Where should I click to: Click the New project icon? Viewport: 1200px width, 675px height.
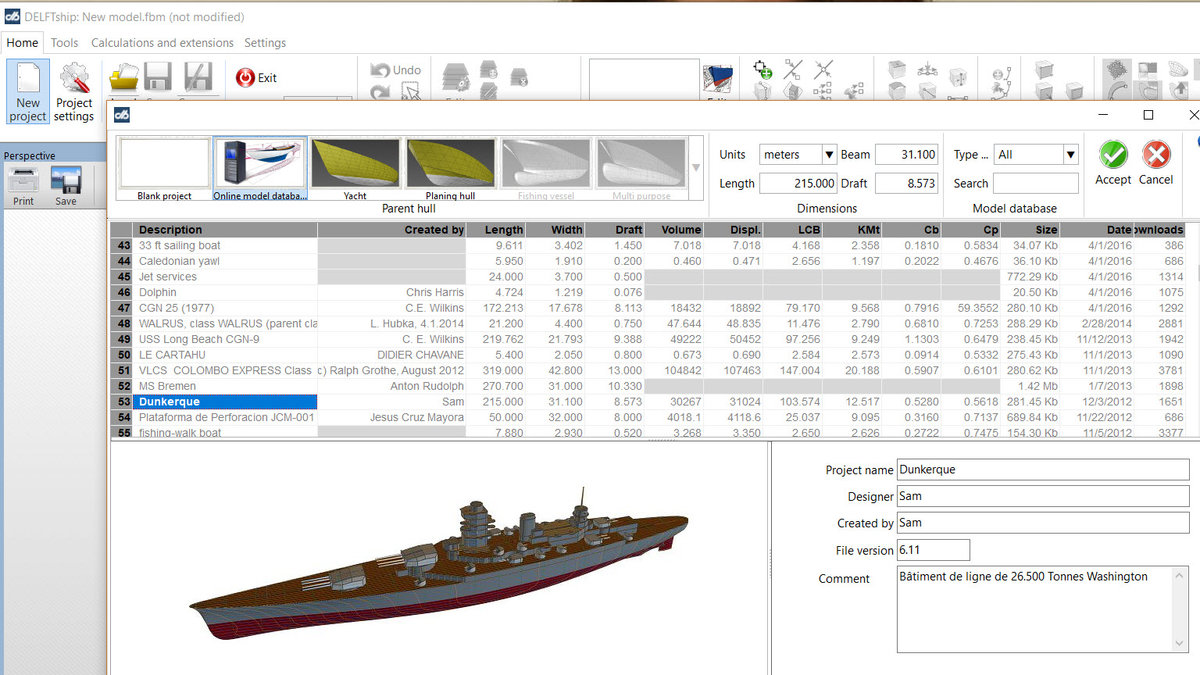28,91
